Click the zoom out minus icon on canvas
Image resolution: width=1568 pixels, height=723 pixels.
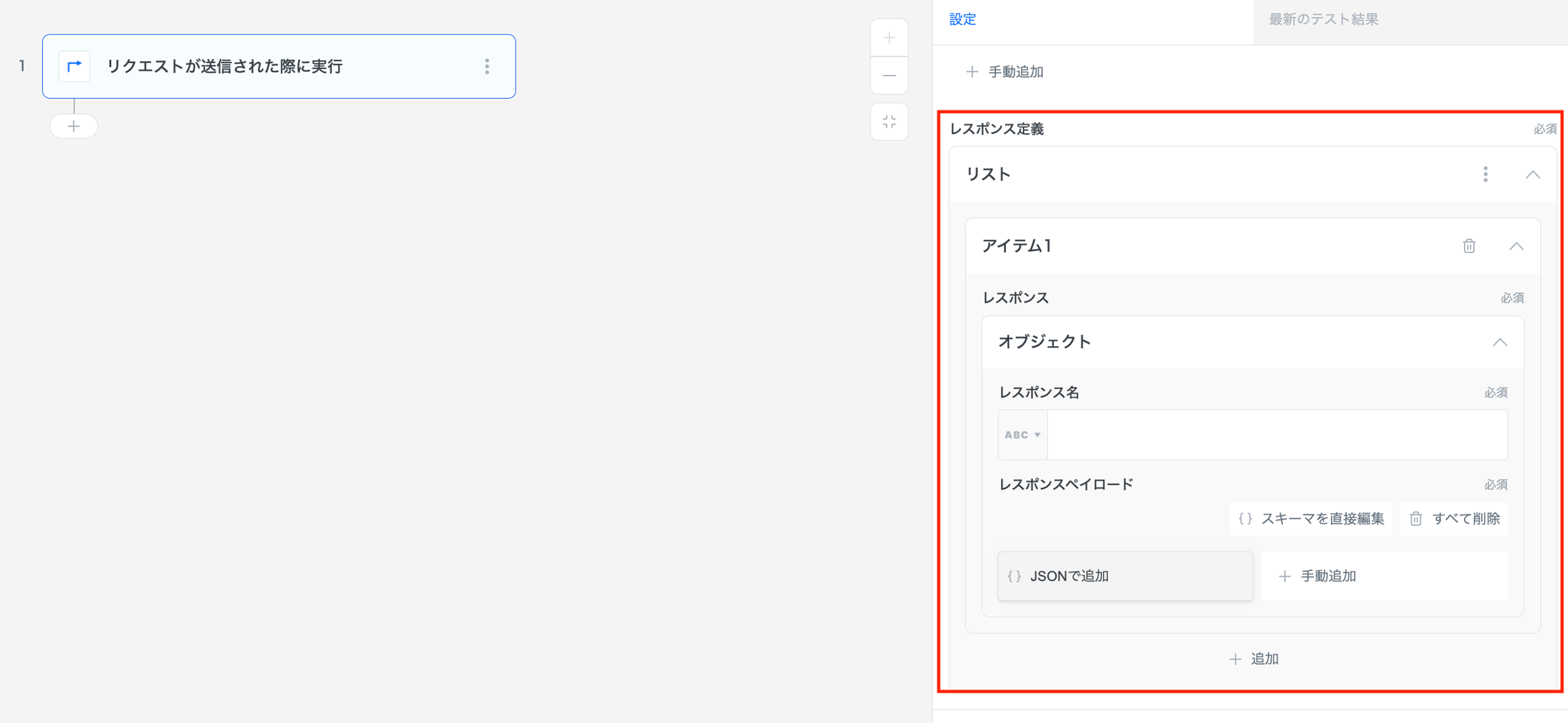tap(889, 75)
